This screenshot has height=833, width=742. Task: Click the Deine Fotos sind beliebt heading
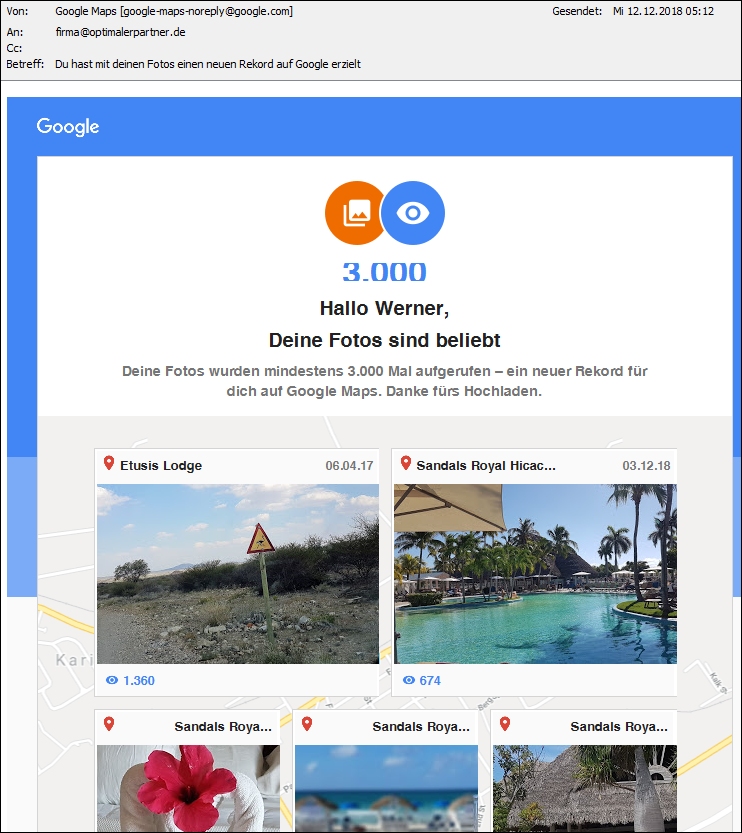[385, 340]
